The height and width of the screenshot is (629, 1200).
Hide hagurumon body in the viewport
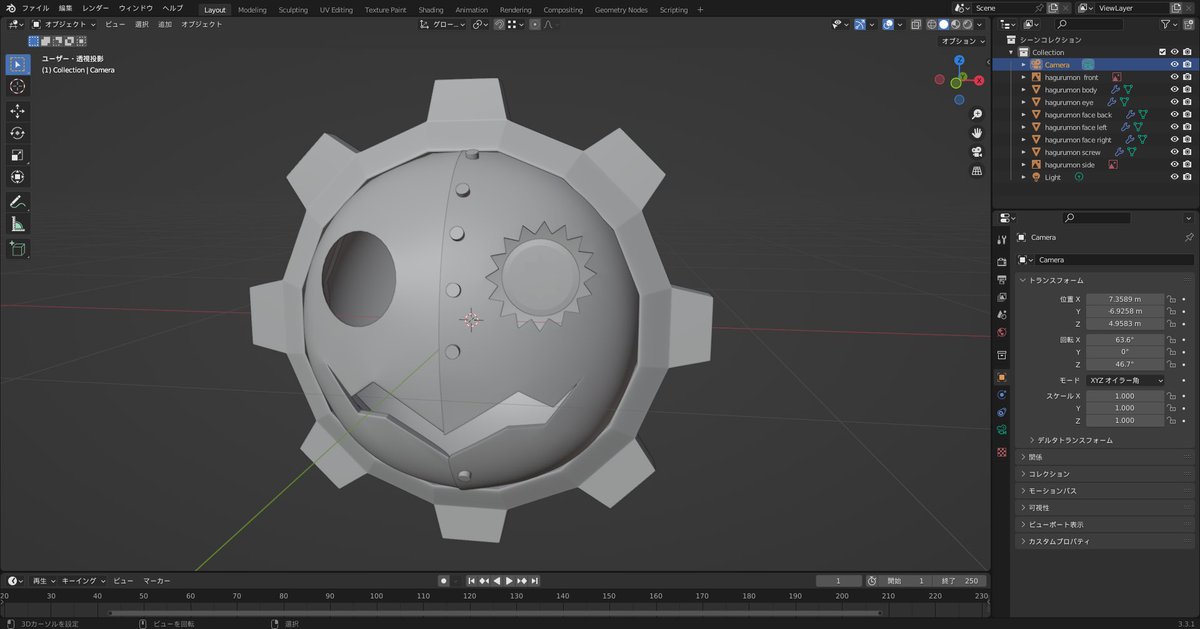click(1175, 90)
